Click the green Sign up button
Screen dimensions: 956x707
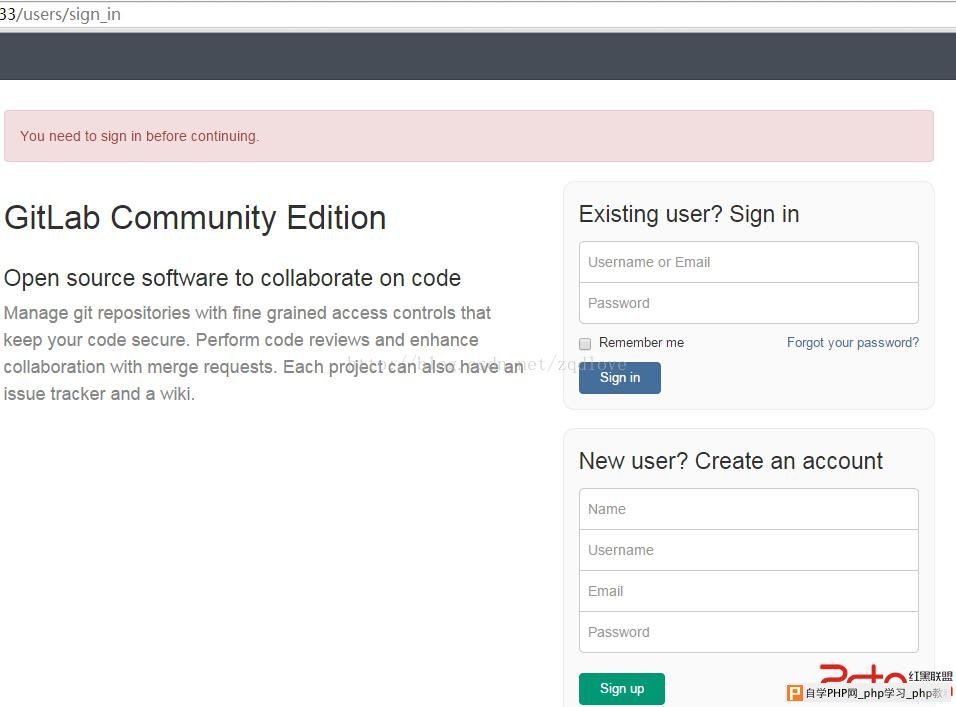click(x=622, y=689)
